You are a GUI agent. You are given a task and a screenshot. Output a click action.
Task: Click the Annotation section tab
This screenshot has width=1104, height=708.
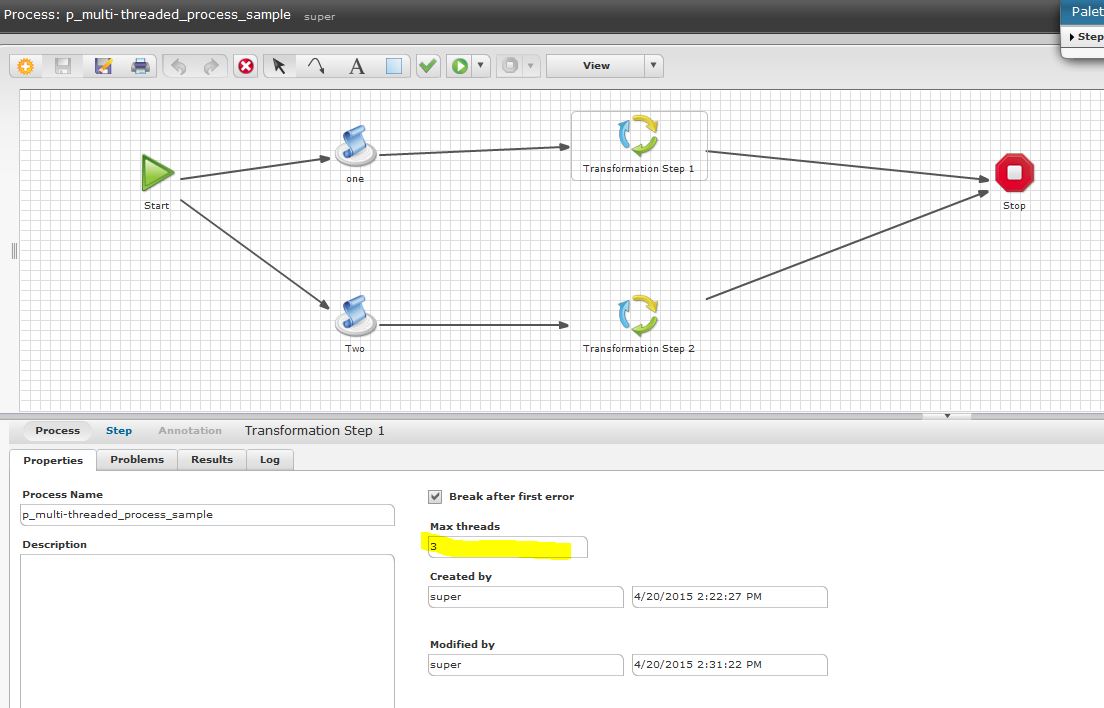190,431
